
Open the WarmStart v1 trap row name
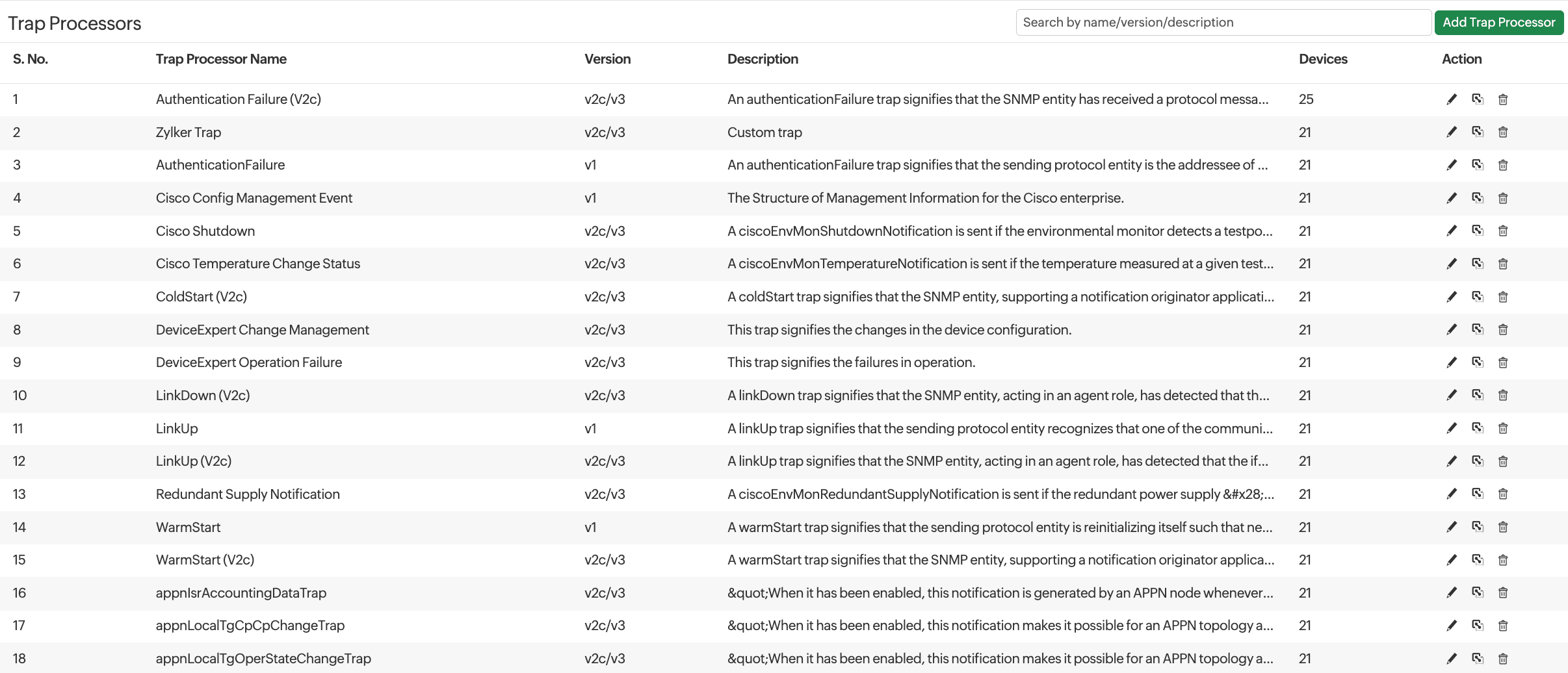188,527
